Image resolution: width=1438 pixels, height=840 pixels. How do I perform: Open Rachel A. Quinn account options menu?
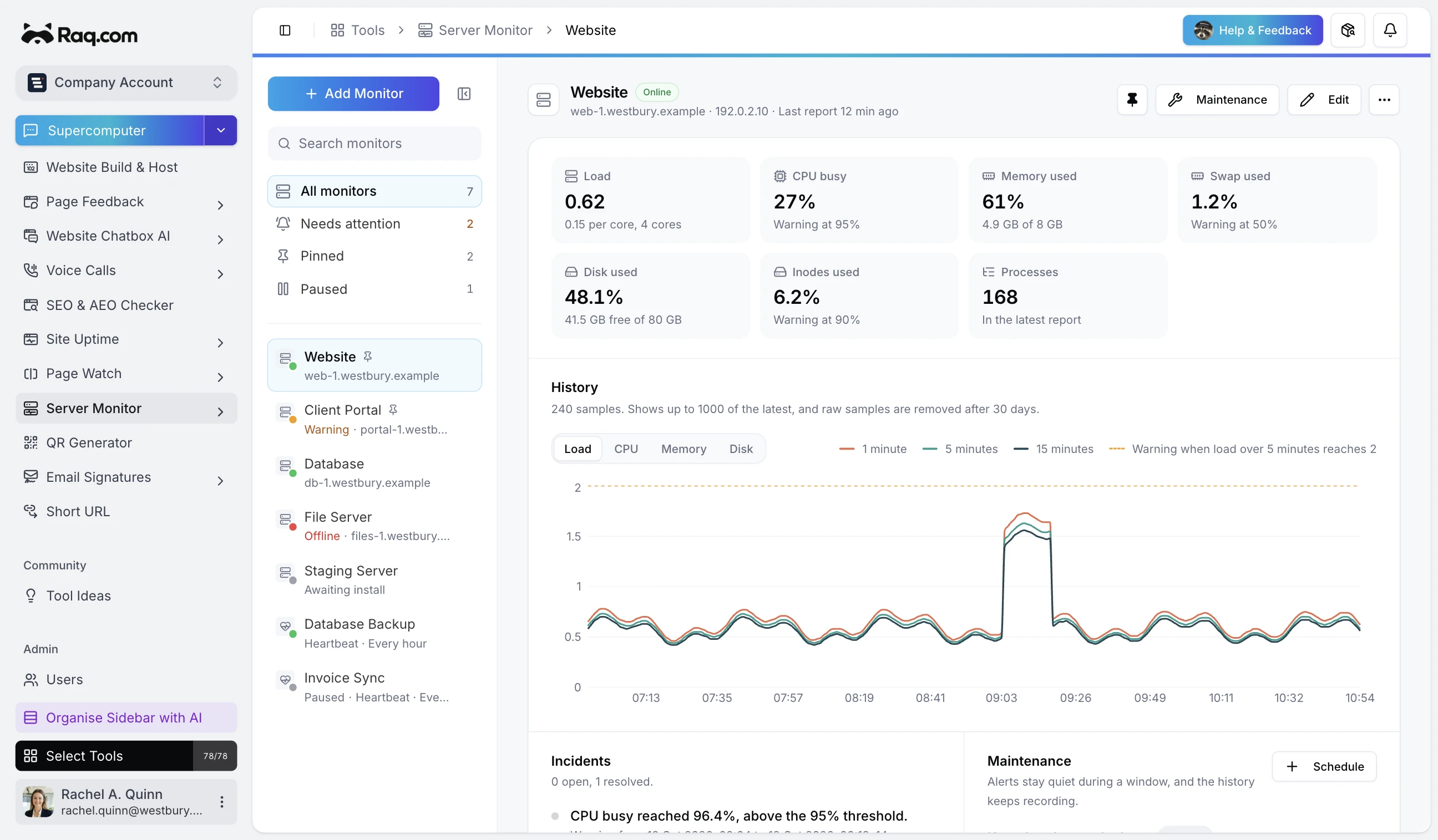221,801
